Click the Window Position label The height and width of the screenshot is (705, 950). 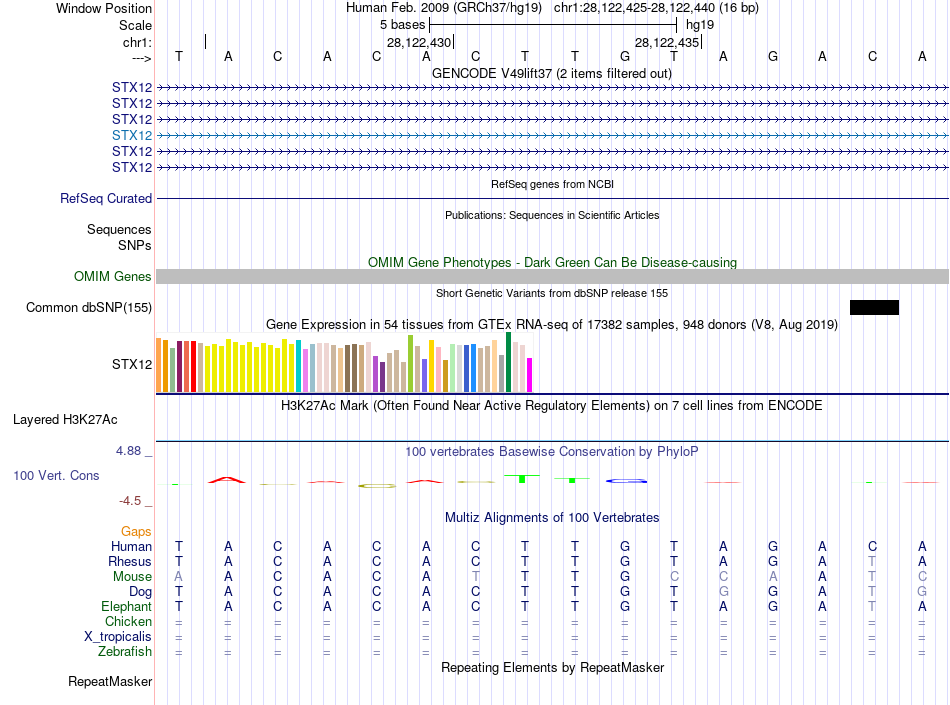(x=104, y=8)
